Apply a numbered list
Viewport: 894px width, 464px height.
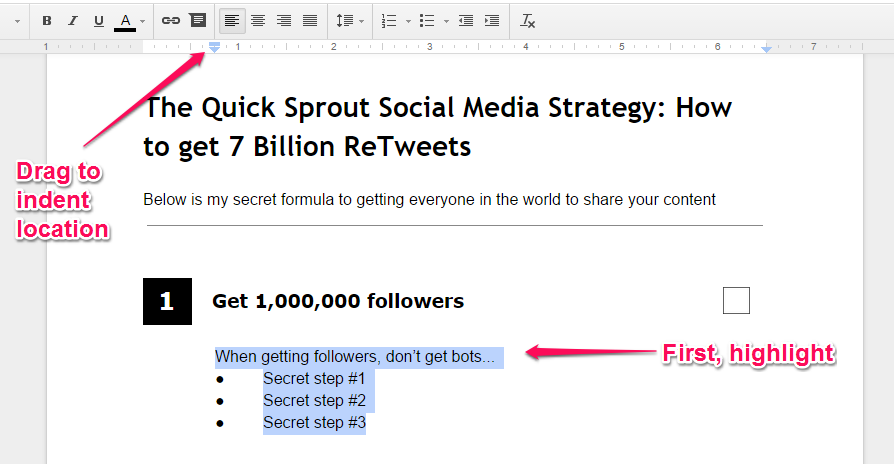click(389, 21)
